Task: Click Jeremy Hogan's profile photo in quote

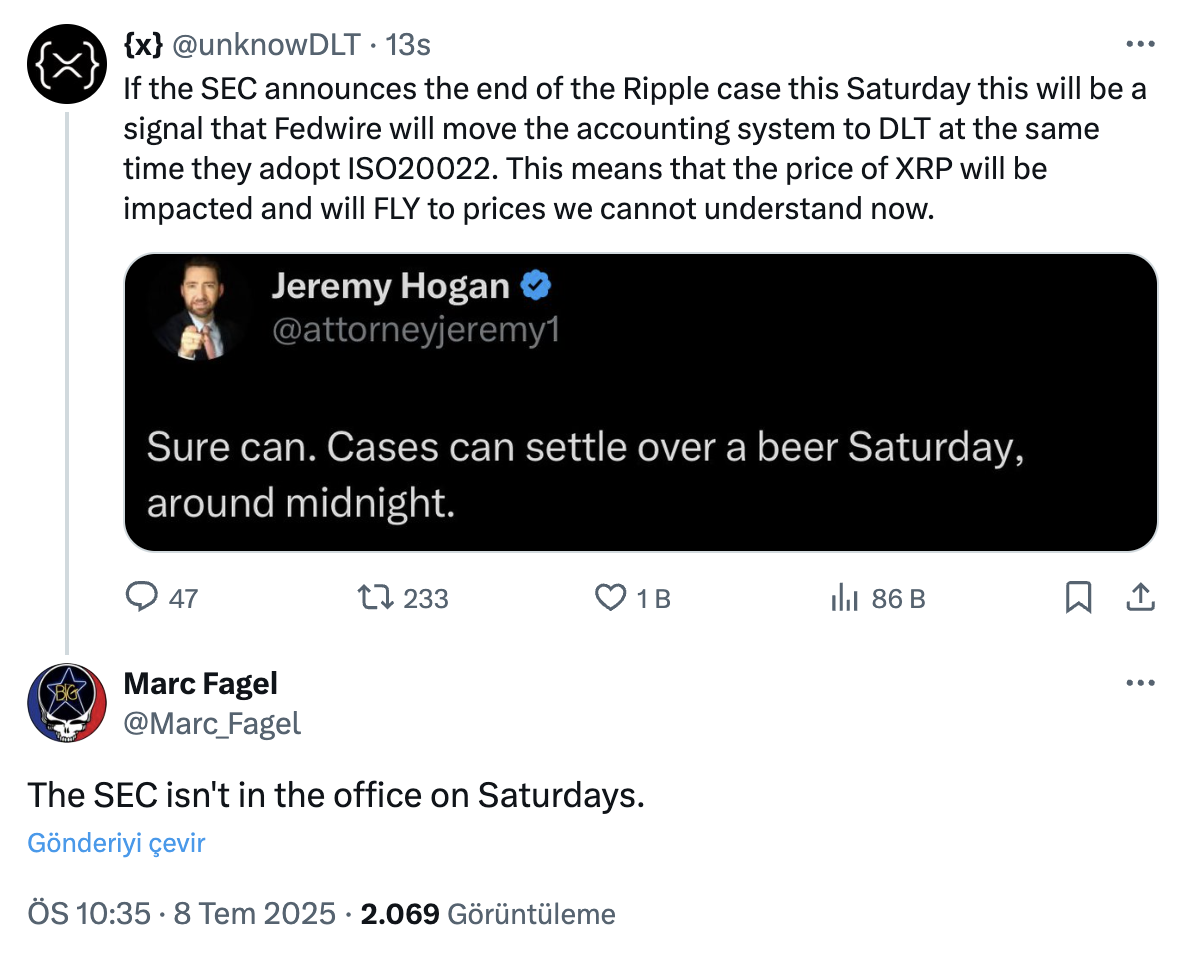Action: point(201,309)
